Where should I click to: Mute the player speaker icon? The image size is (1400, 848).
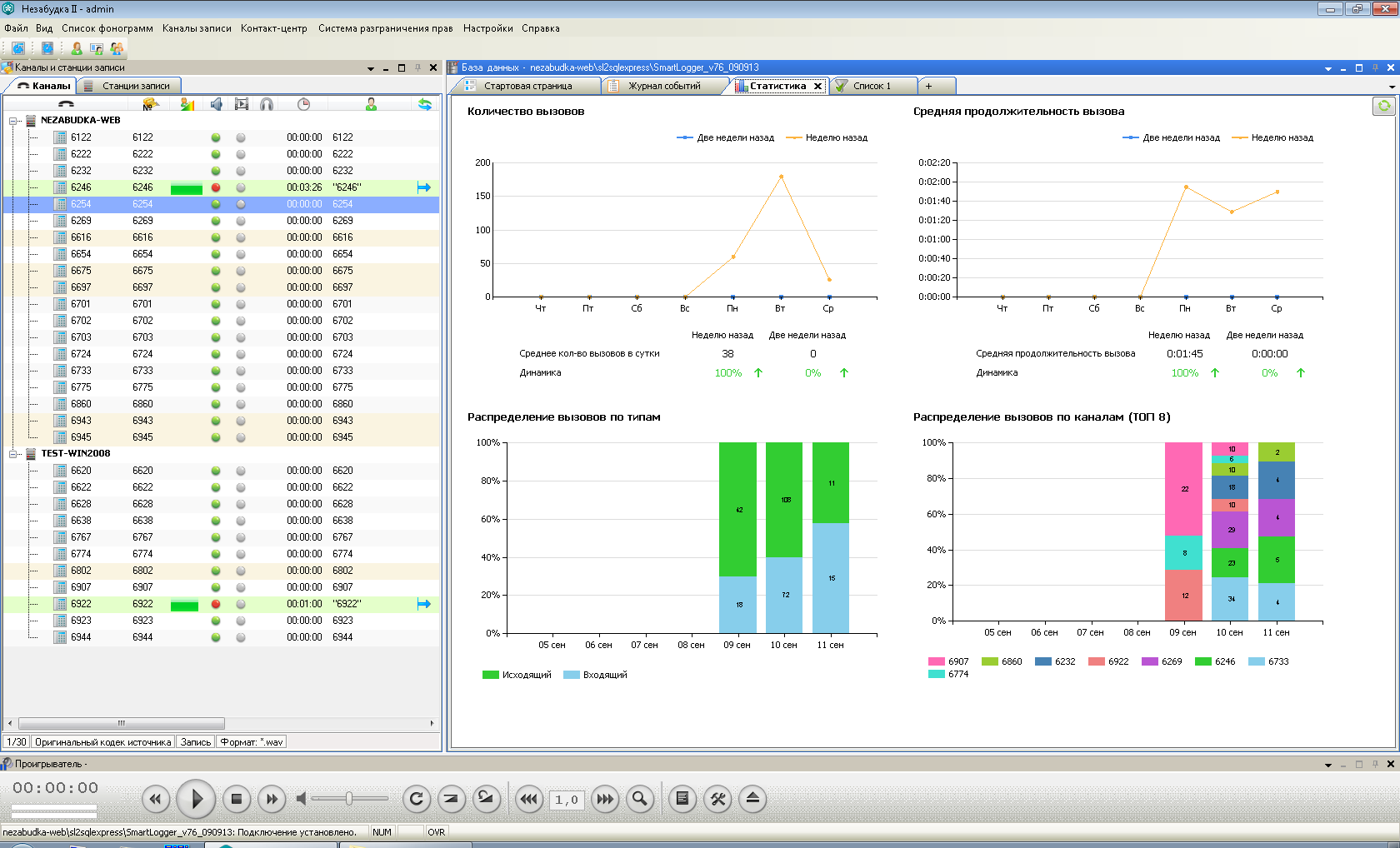[302, 799]
